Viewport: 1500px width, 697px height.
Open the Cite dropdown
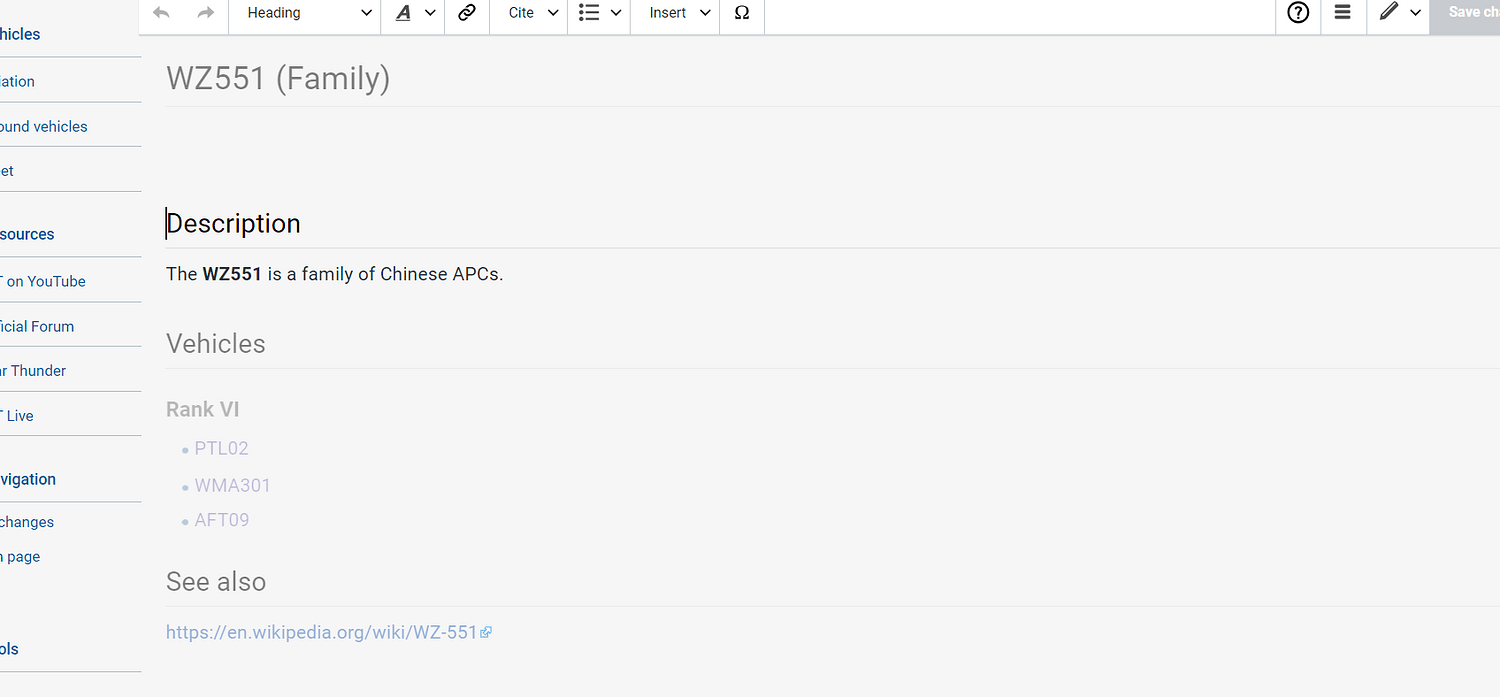click(x=528, y=12)
